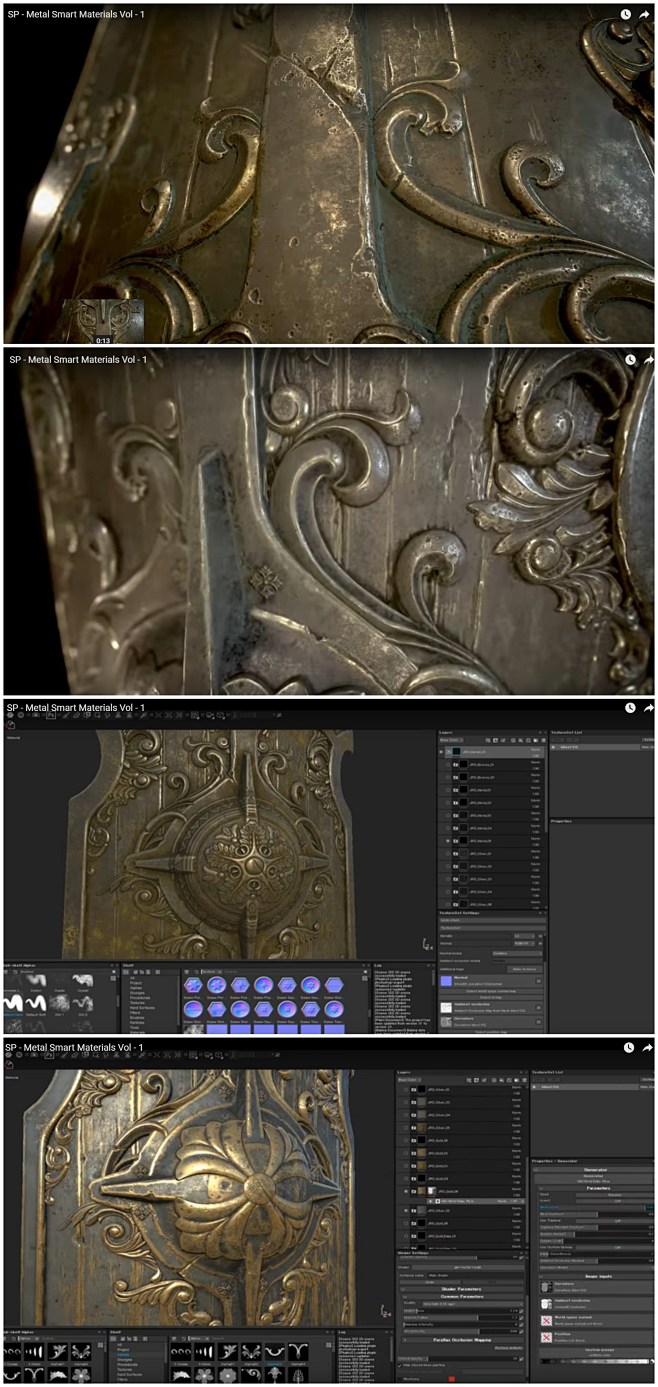This screenshot has width=658, height=1387.
Task: Select the Layers panel tab in third video
Action: pos(446,732)
